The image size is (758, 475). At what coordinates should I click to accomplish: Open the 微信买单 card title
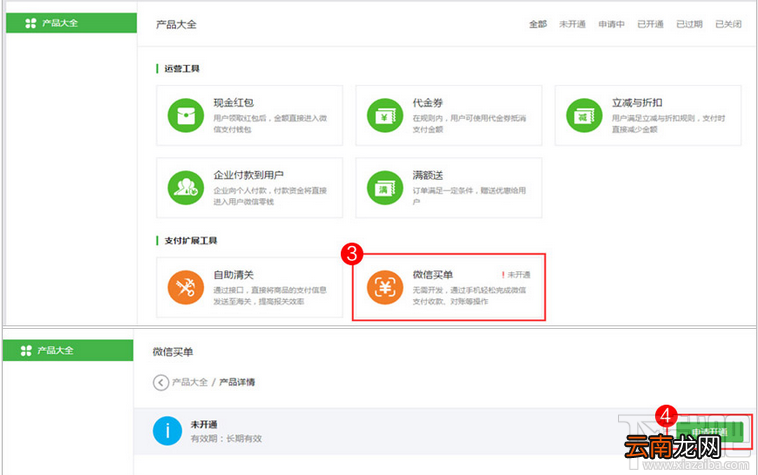(433, 275)
